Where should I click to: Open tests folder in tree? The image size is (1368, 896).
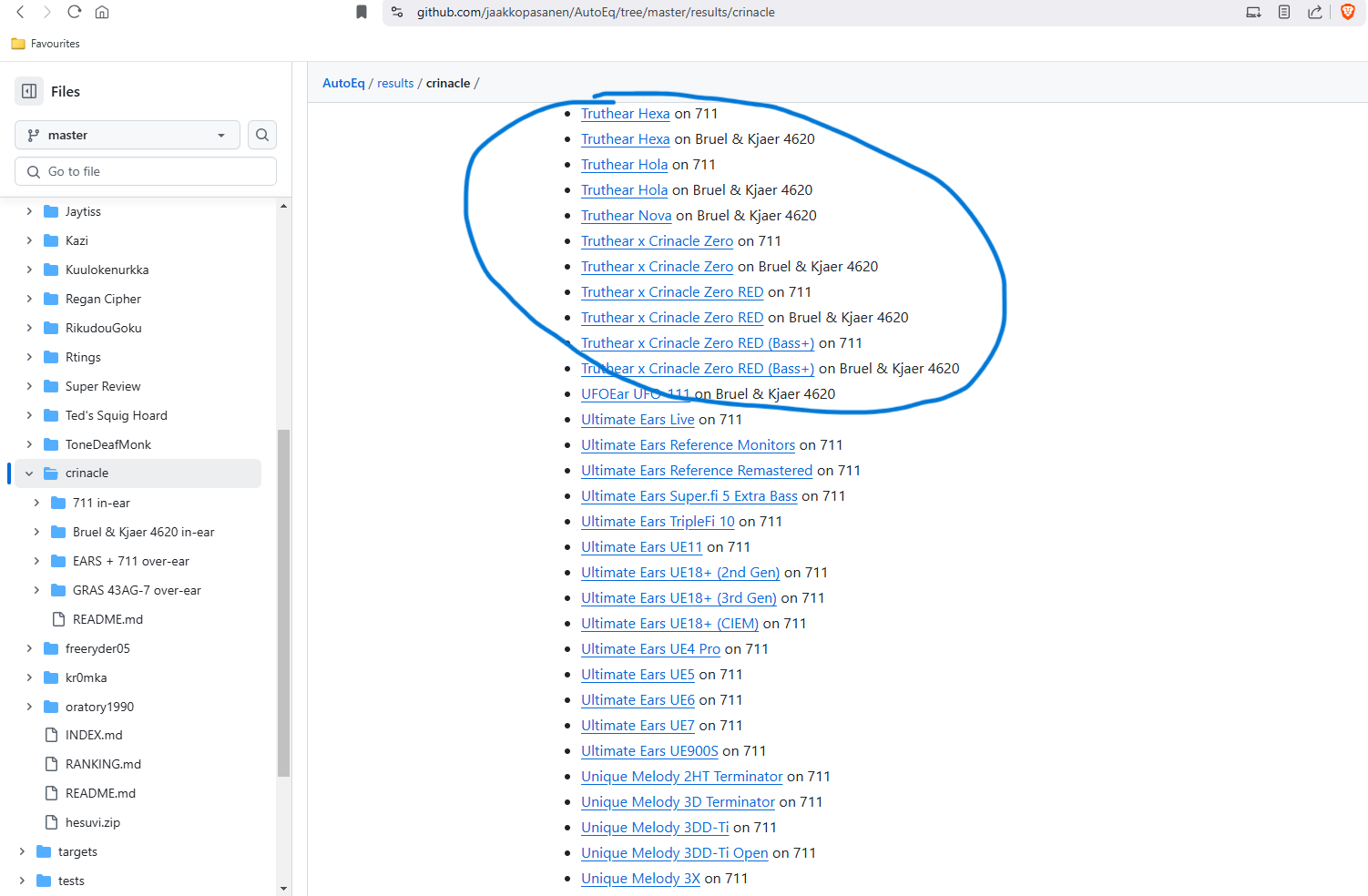[x=71, y=881]
